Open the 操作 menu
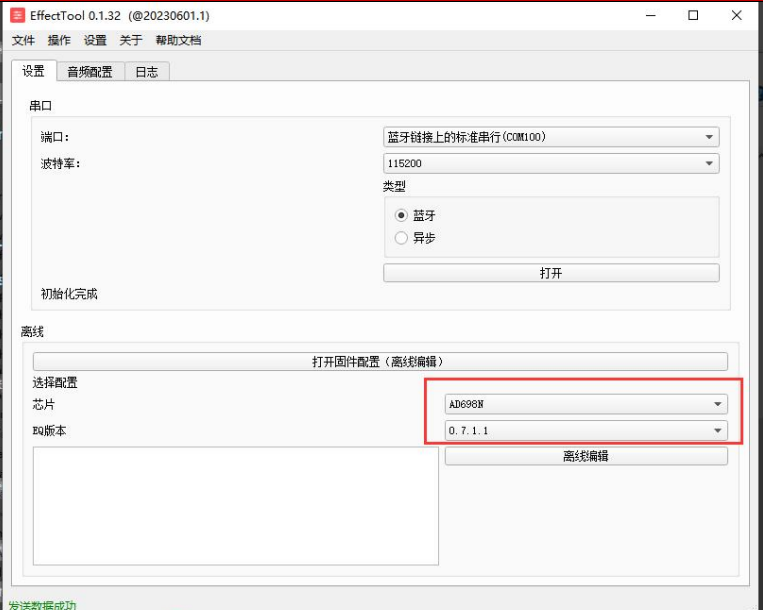The width and height of the screenshot is (763, 610). click(x=59, y=40)
